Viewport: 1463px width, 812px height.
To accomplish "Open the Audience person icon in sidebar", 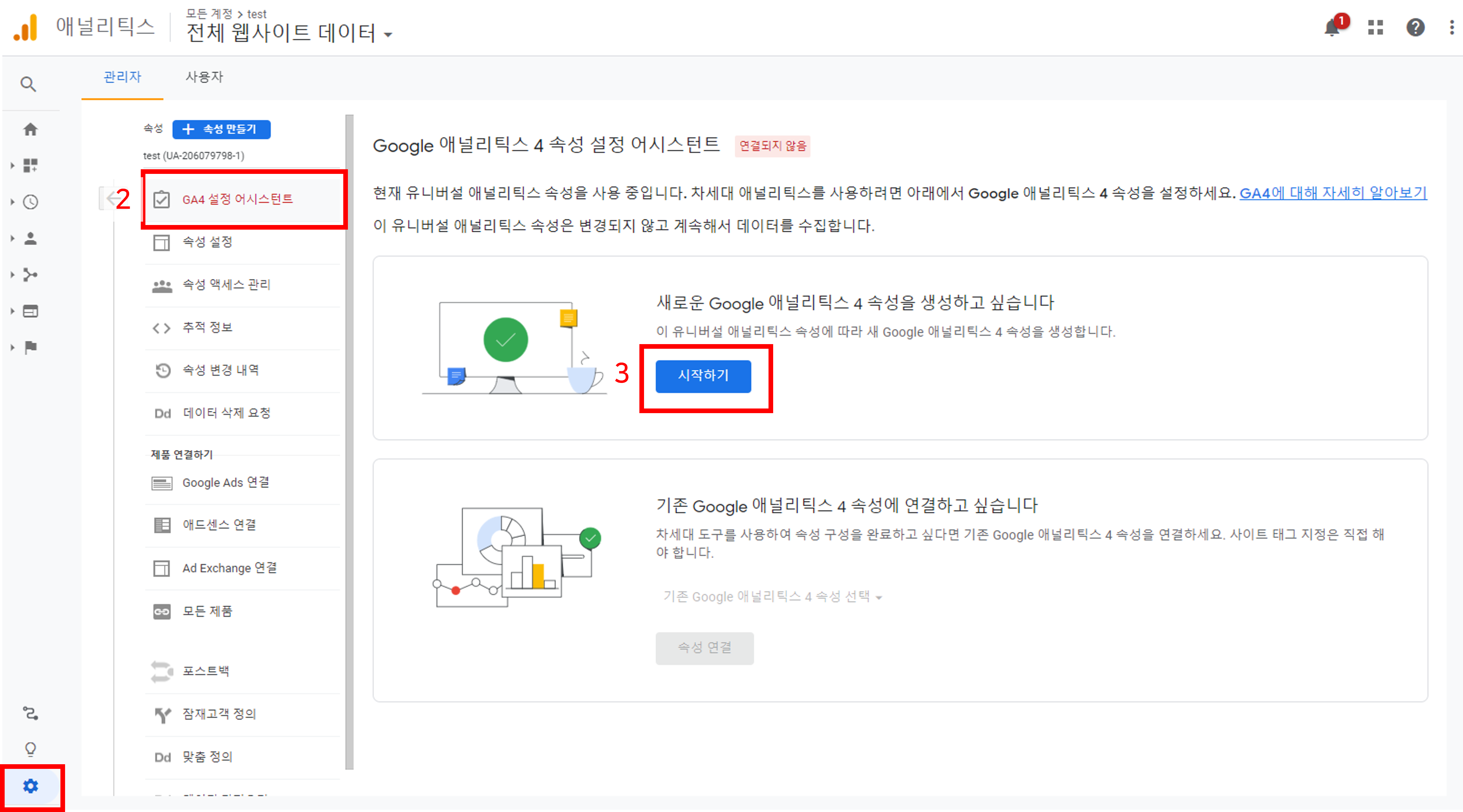I will [x=31, y=239].
